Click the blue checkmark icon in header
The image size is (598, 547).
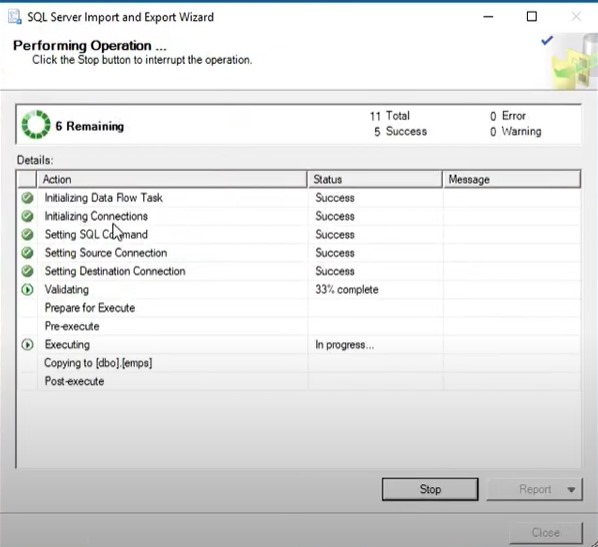547,40
